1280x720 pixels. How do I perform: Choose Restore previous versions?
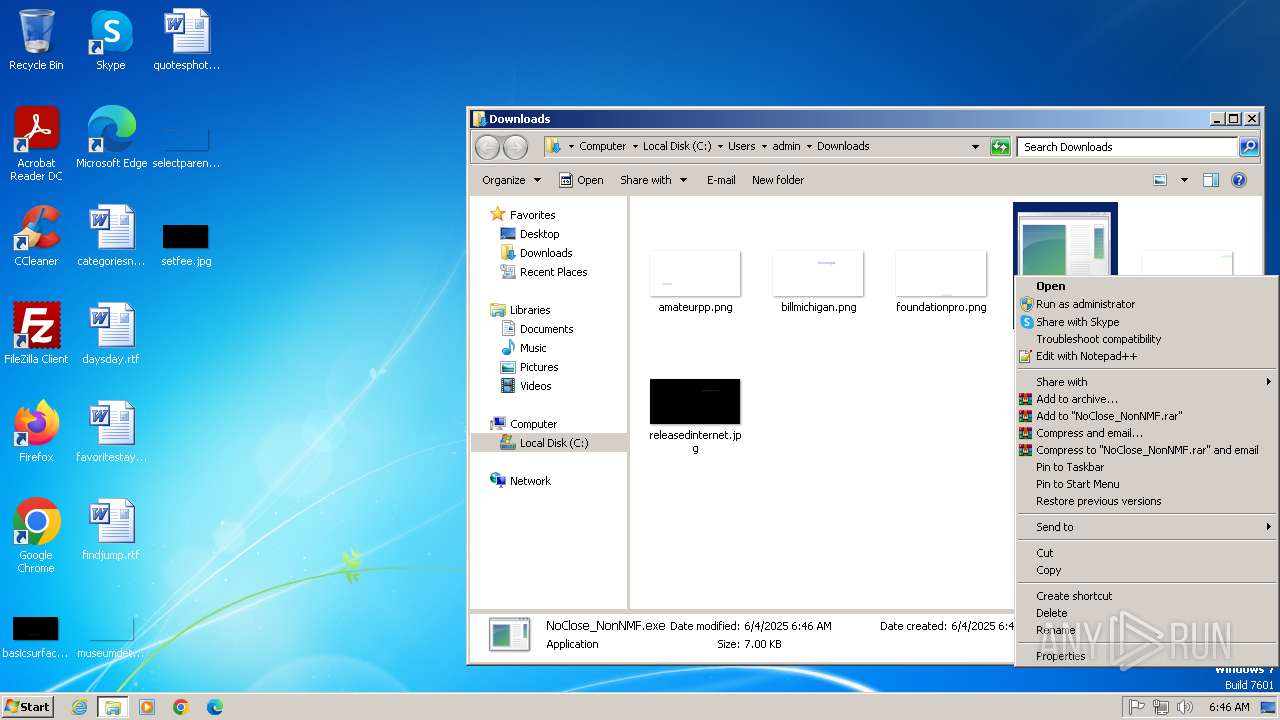point(1146,501)
